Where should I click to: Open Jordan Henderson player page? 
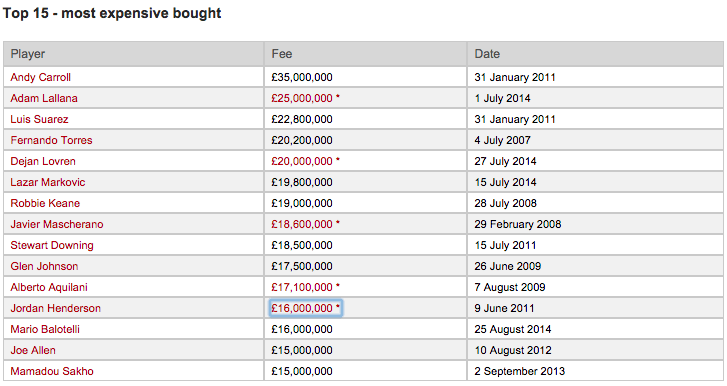(x=56, y=308)
